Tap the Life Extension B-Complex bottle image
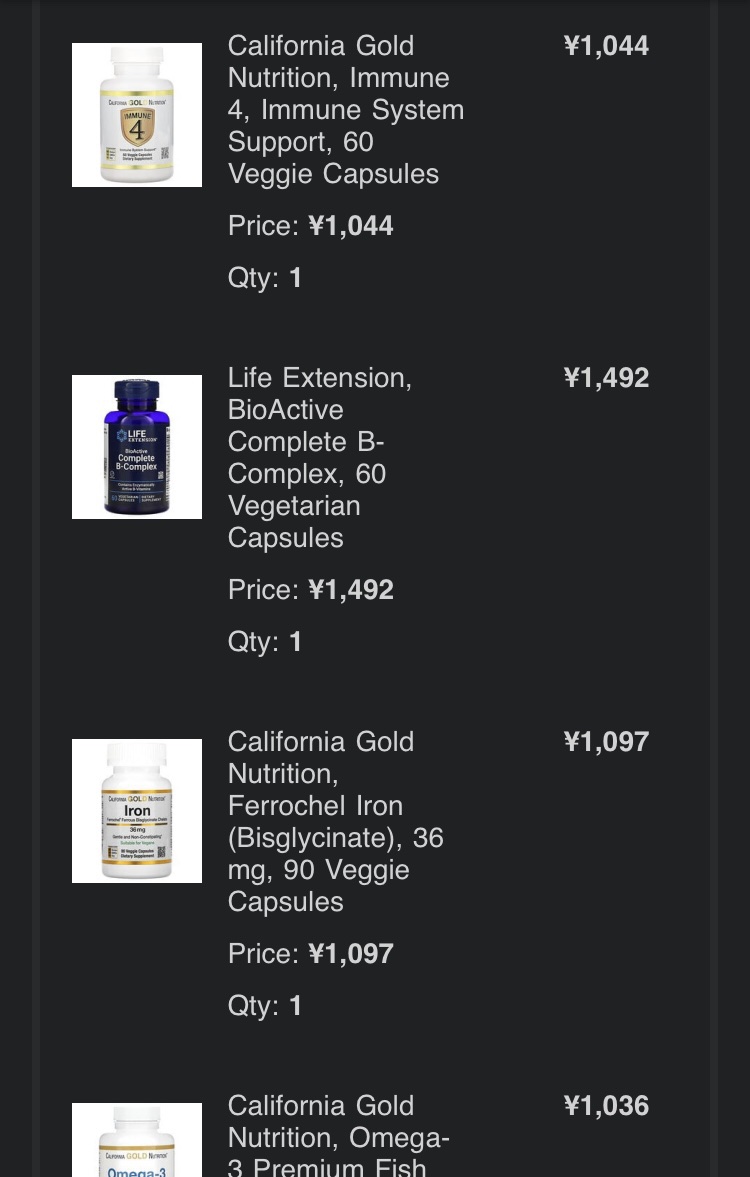 coord(137,446)
